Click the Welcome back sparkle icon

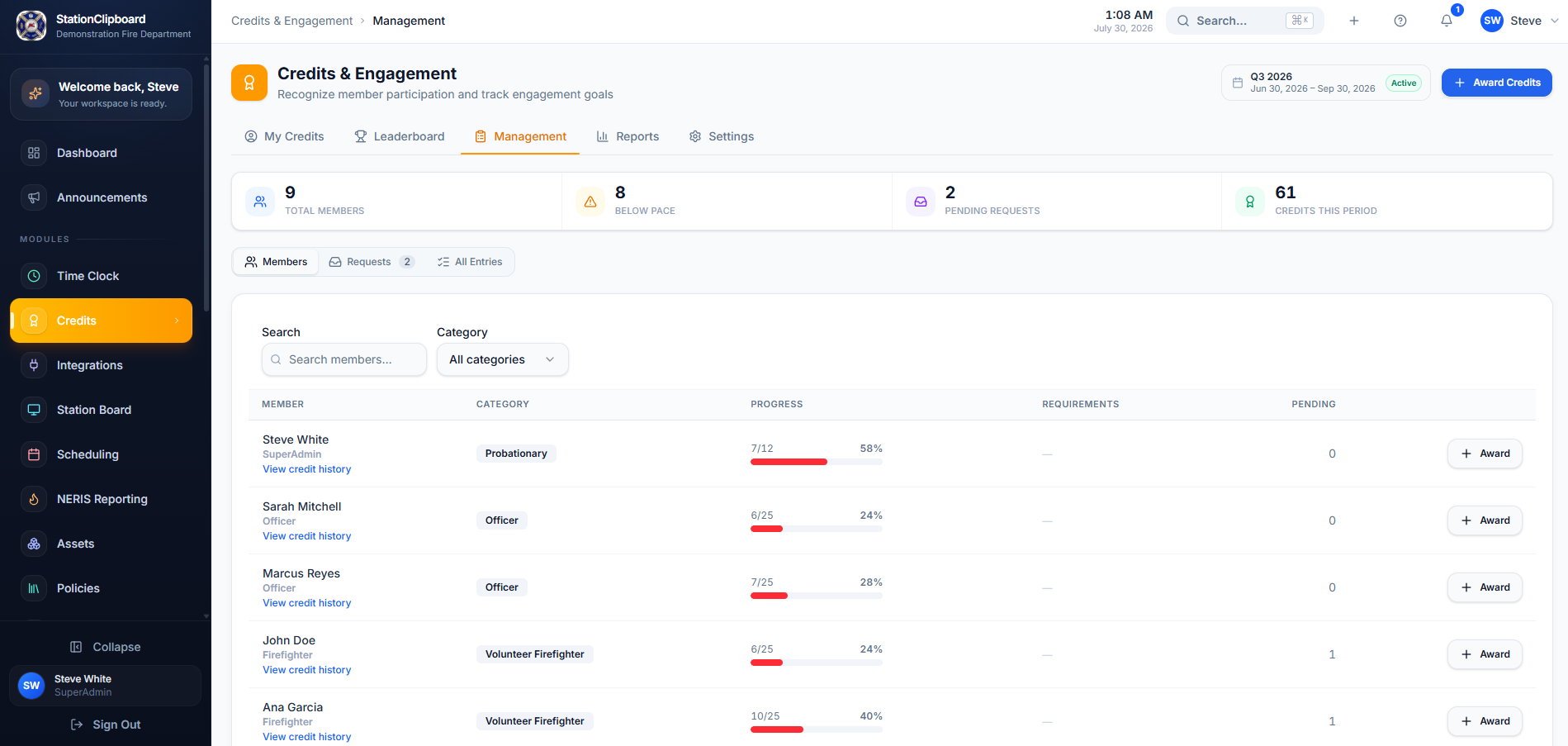click(35, 93)
